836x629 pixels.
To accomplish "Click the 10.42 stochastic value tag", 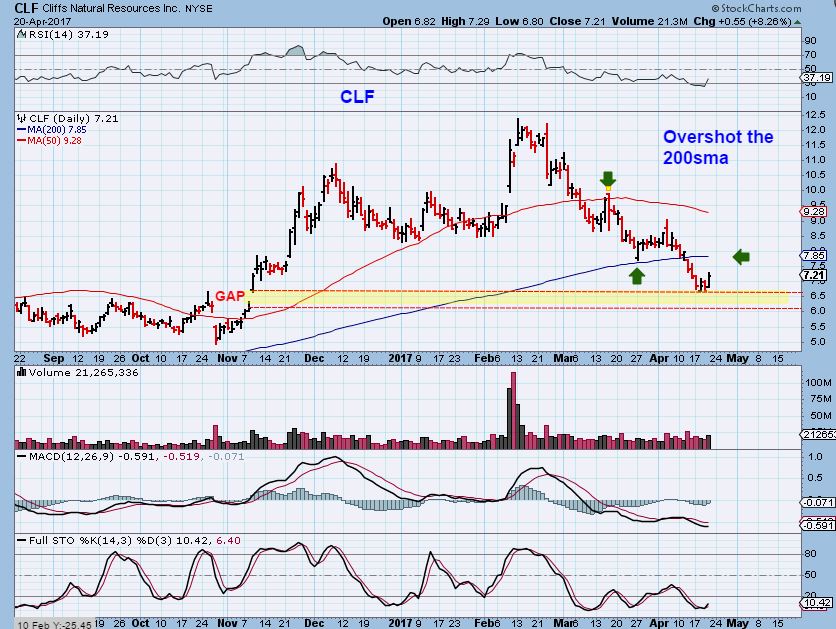I will coord(817,603).
